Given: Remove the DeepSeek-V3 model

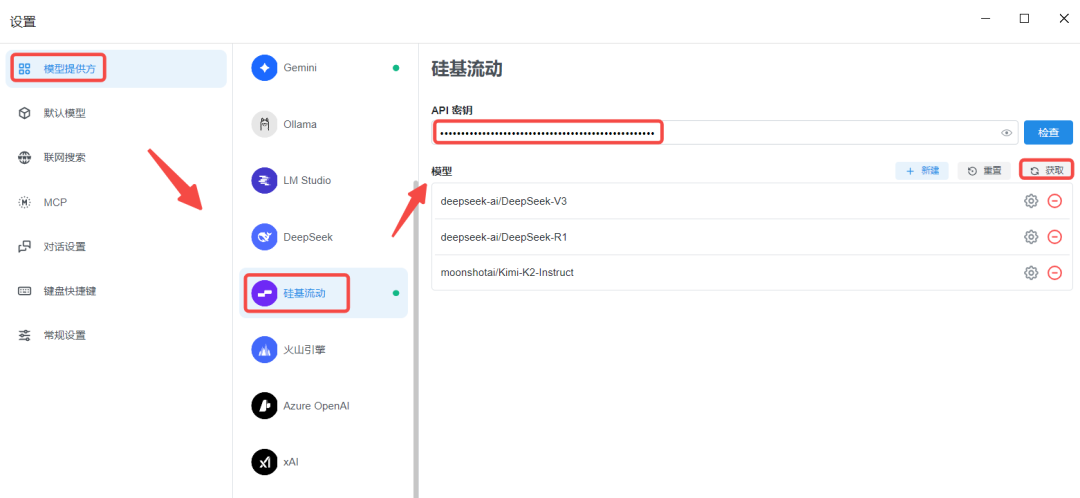Looking at the screenshot, I should click(x=1055, y=201).
